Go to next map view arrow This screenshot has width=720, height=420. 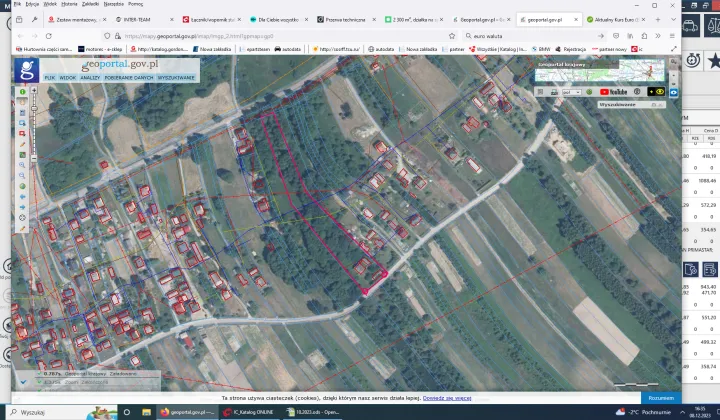click(x=22, y=207)
